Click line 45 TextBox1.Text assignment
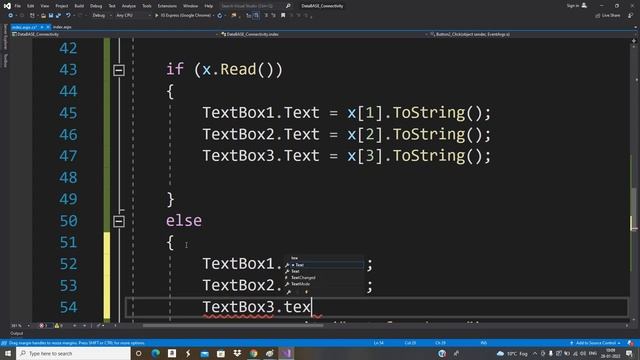Viewport: 640px width, 360px height. pos(347,113)
